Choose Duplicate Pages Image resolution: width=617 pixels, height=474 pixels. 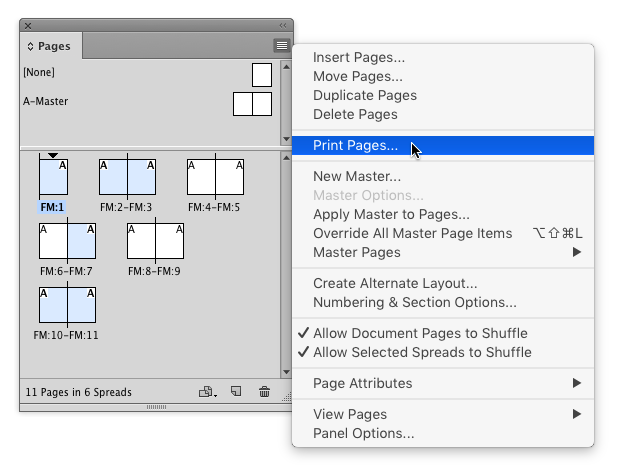[x=443, y=95]
